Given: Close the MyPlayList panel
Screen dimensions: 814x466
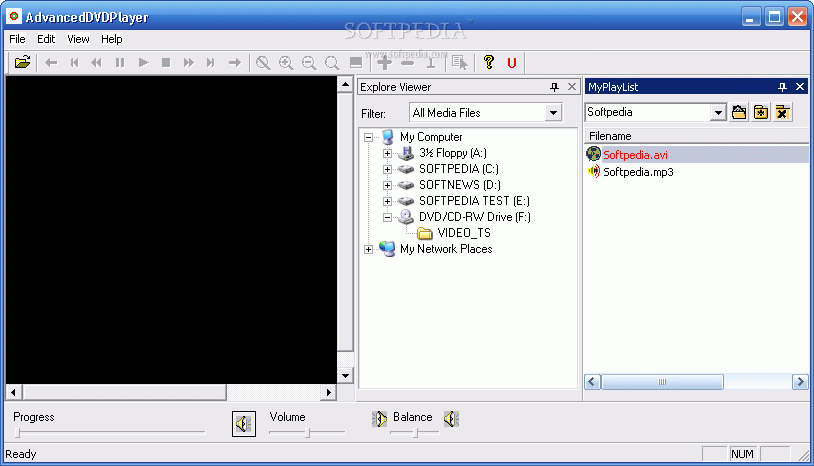Looking at the screenshot, I should pyautogui.click(x=800, y=87).
